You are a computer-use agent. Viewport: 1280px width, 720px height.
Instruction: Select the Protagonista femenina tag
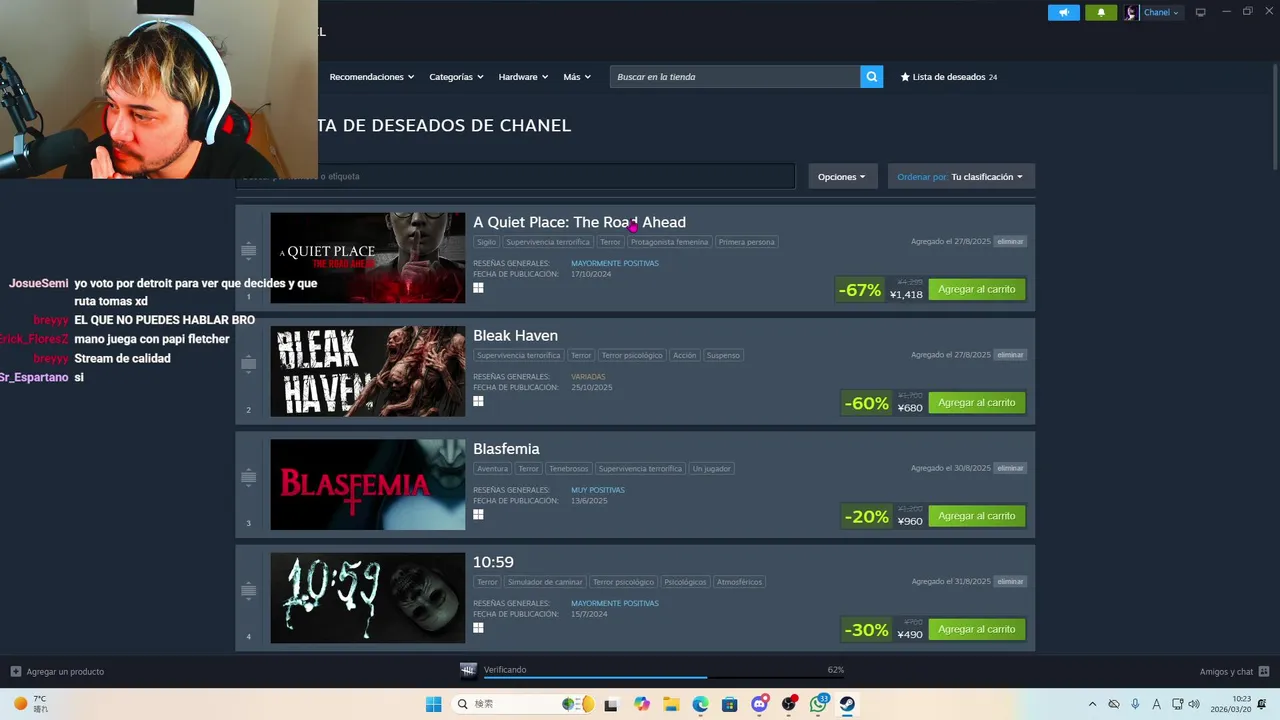click(669, 242)
